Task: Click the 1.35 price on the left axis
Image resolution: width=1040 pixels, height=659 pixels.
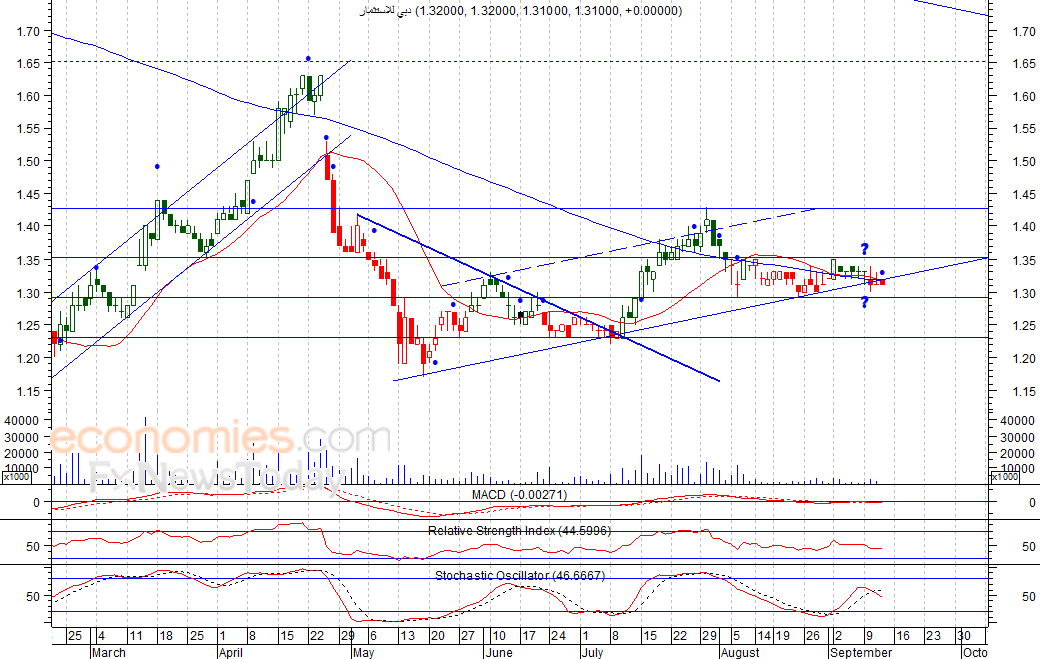Action: point(29,260)
